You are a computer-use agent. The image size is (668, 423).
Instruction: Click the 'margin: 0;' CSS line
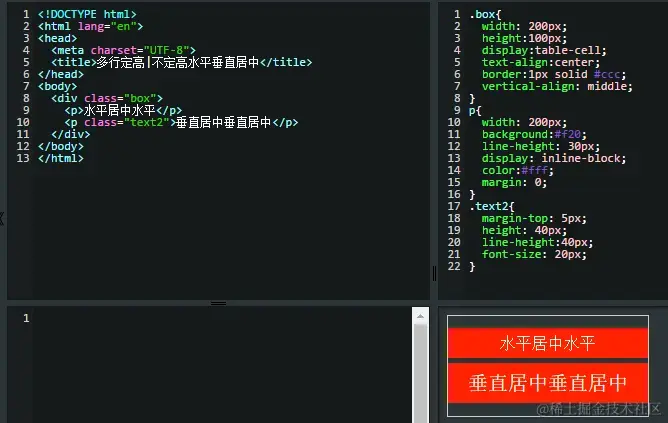(x=514, y=182)
